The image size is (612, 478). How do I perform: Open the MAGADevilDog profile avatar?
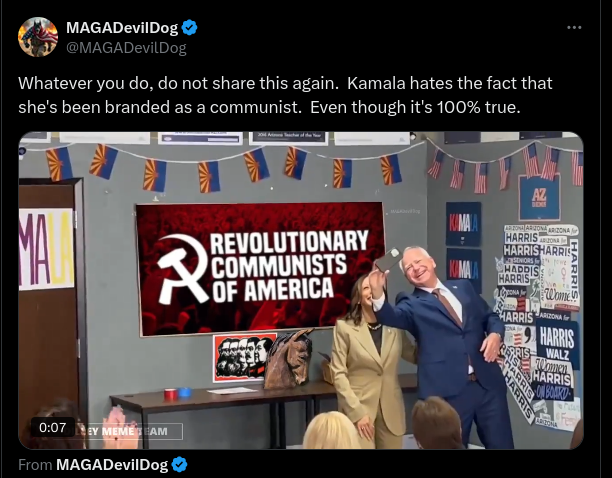pos(38,37)
